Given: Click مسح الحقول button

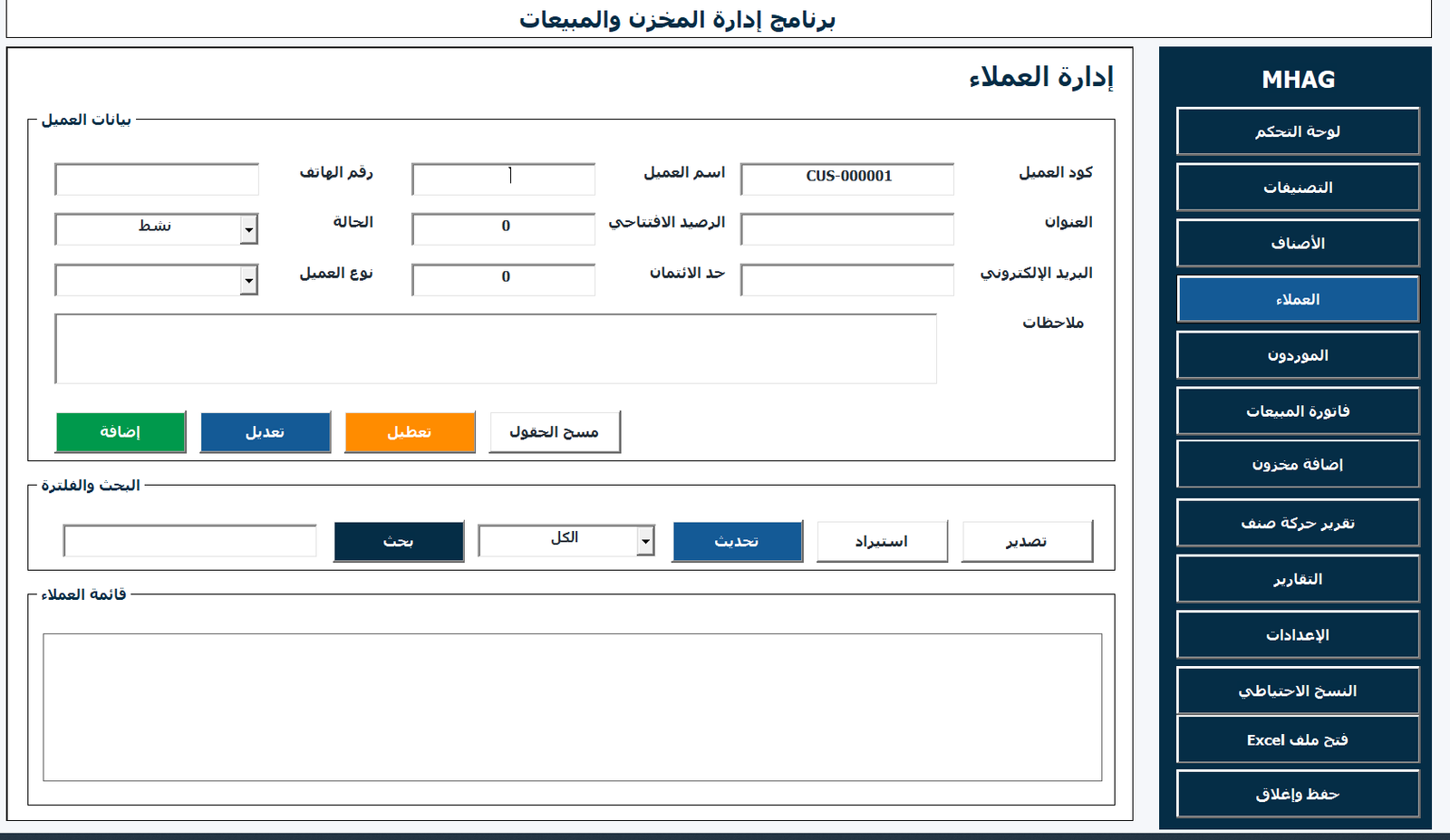Looking at the screenshot, I should (555, 432).
